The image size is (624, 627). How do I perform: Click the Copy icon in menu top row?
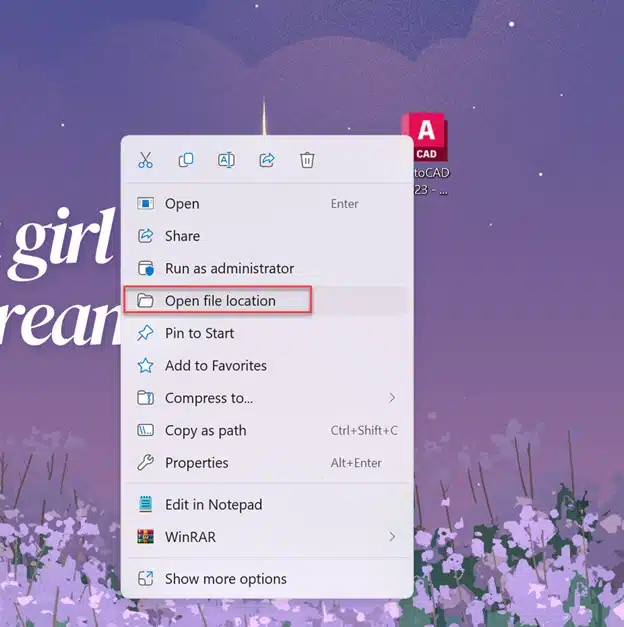186,160
